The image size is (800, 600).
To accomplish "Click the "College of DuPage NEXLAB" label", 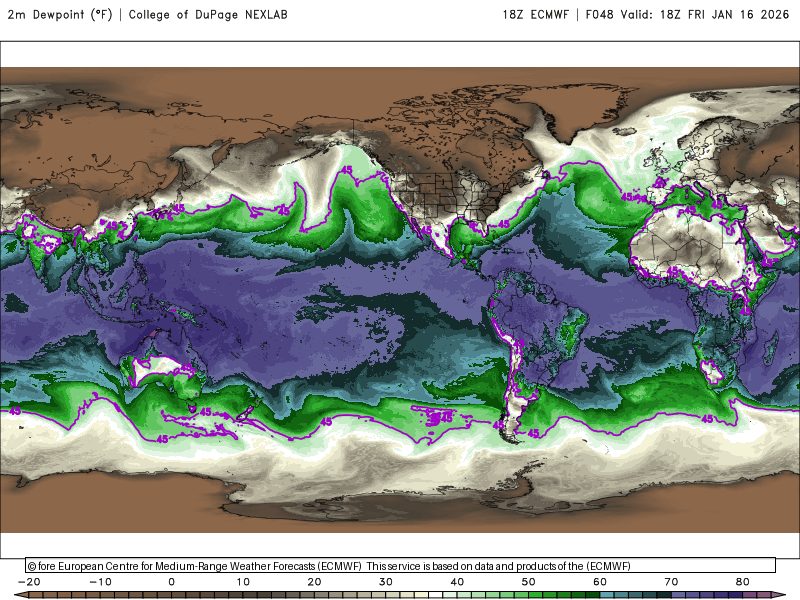I will coord(208,15).
